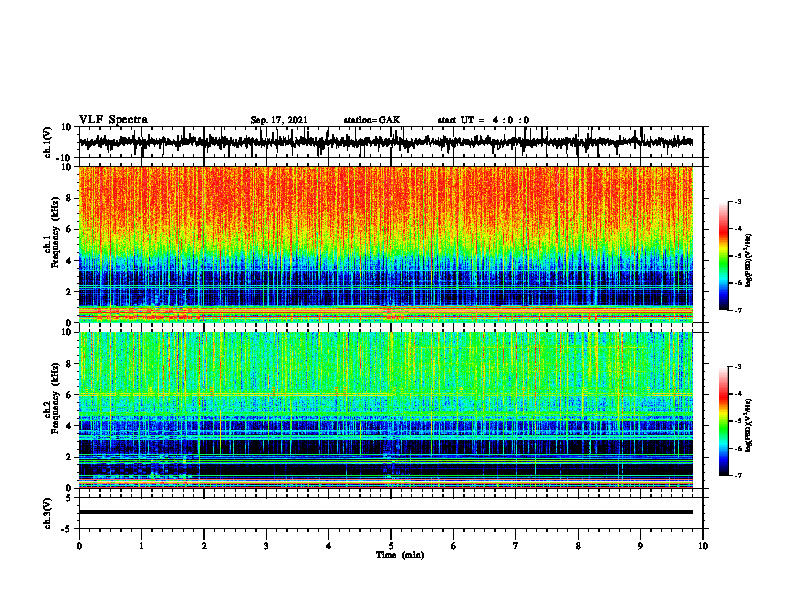Click the '-3' tick on ch.2 color bar
Viewport: 792px width, 612px height.
point(738,367)
